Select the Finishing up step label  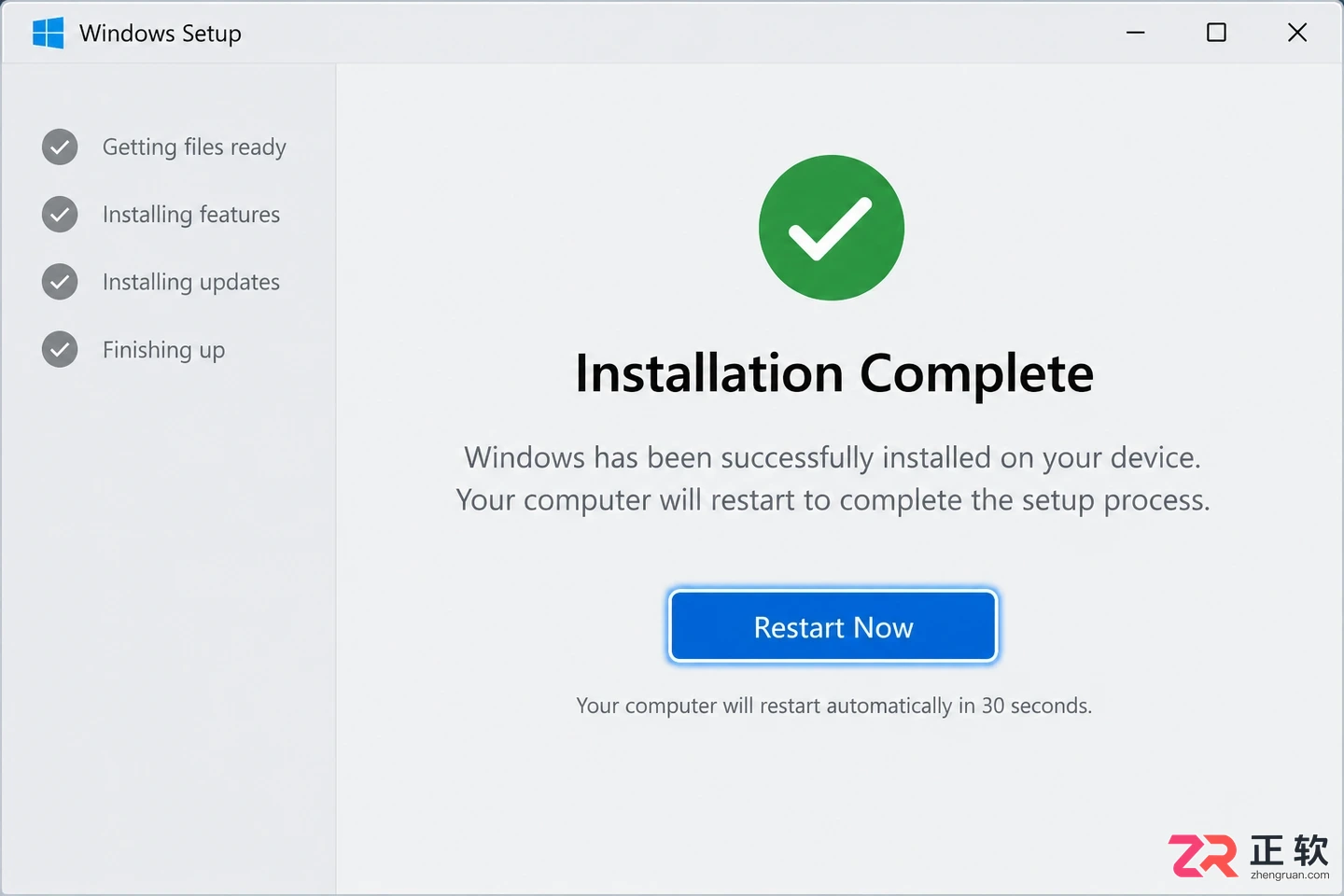[x=163, y=350]
